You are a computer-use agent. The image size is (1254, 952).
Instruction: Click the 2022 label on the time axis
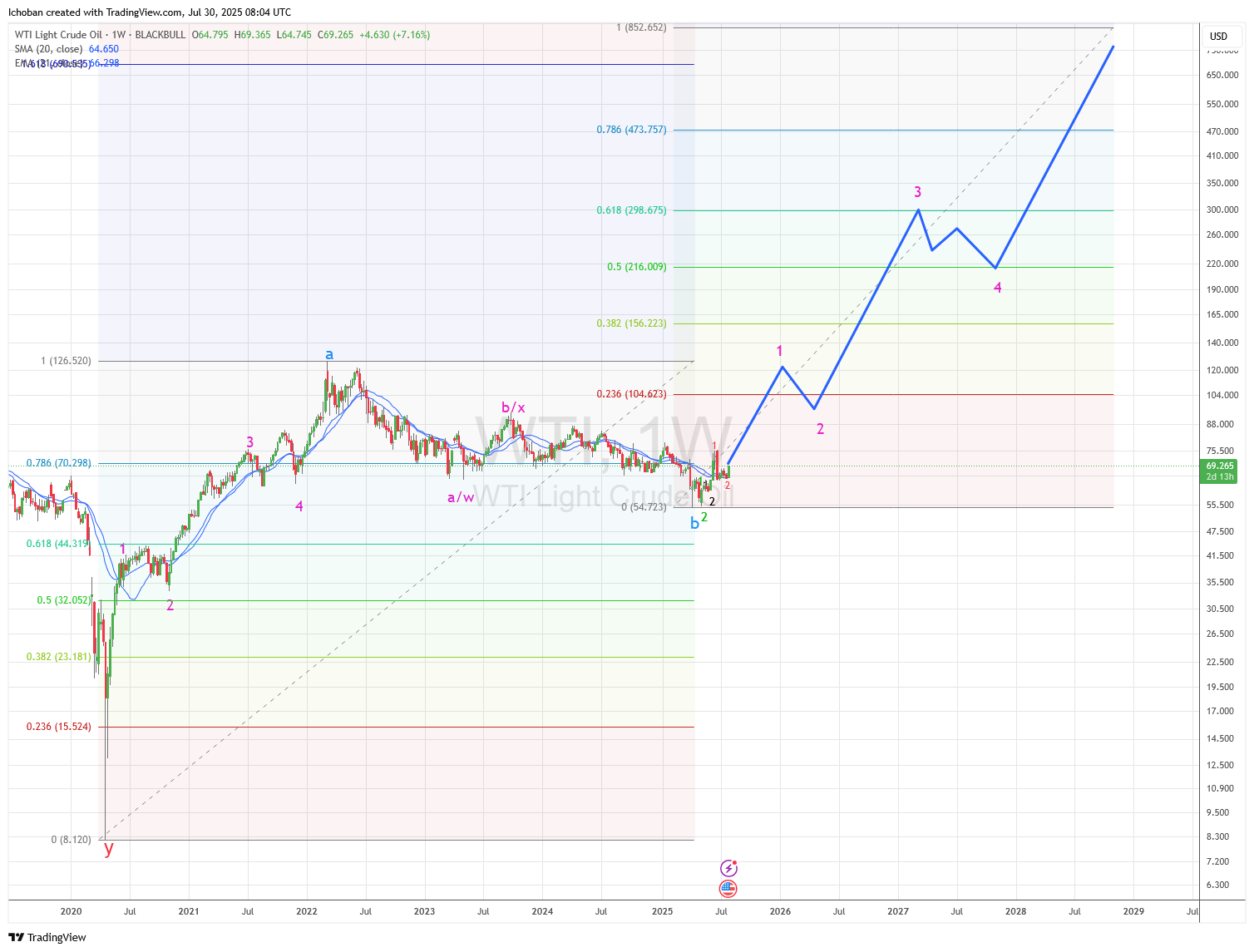307,911
